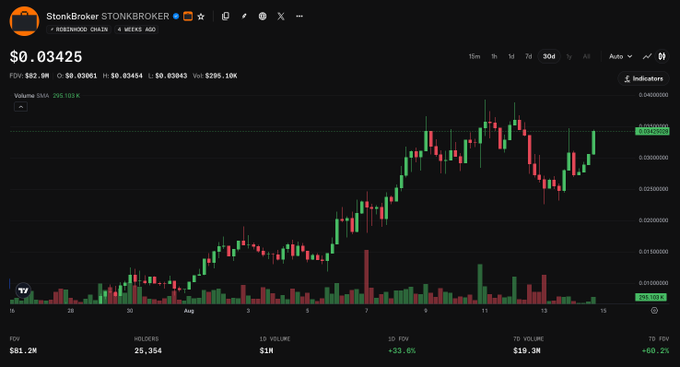680x367 pixels.
Task: Select the 30d timeframe
Action: pos(549,56)
